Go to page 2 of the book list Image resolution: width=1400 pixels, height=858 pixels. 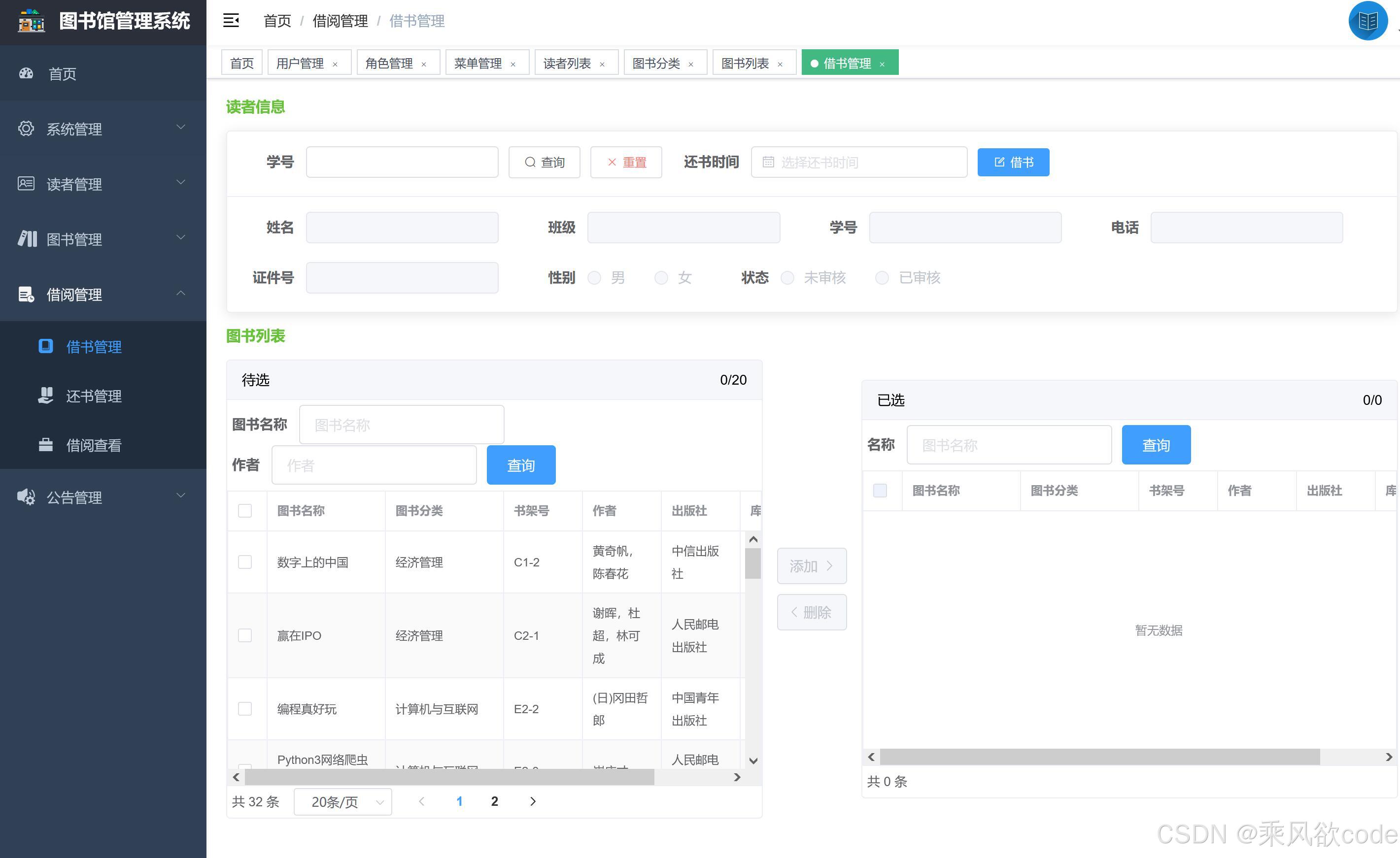tap(494, 801)
